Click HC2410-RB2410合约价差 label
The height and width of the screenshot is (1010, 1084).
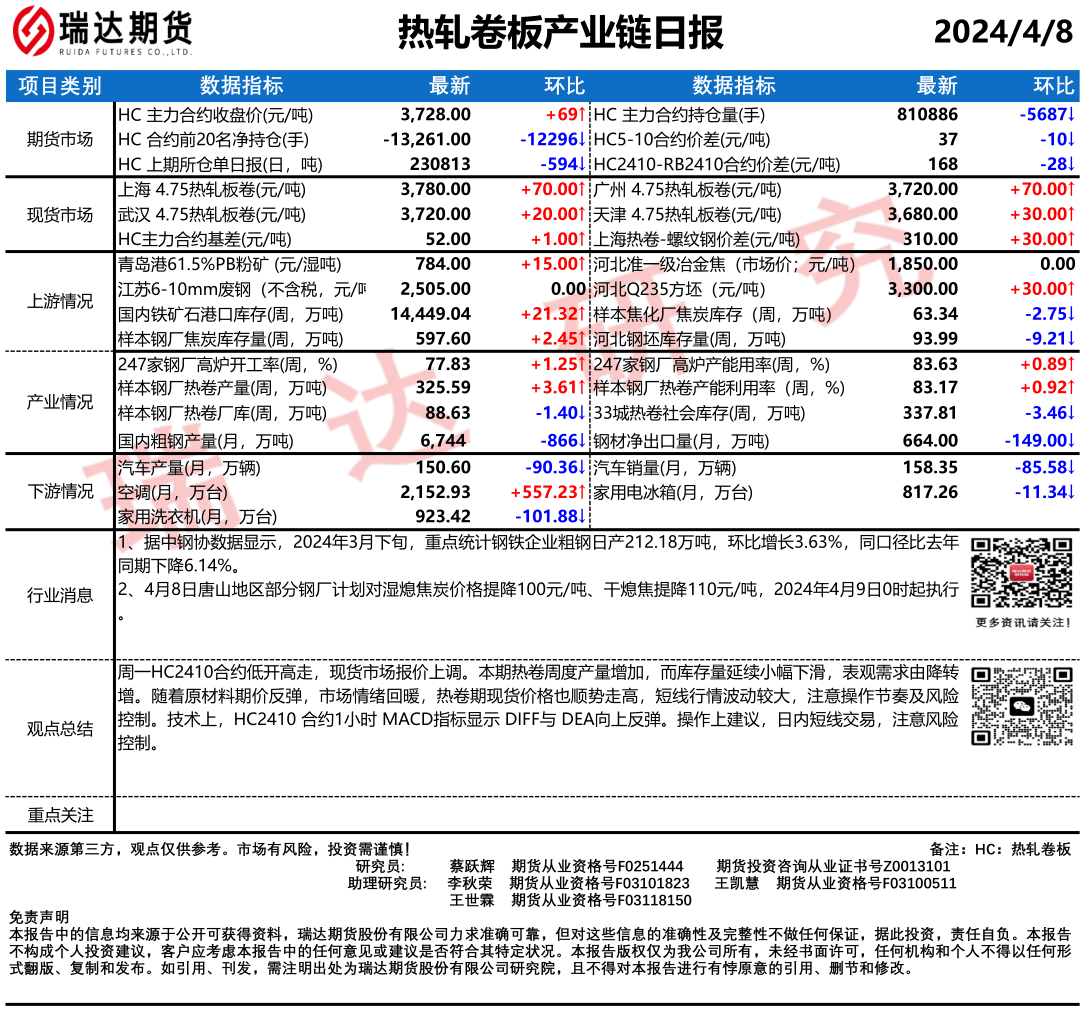tap(717, 165)
